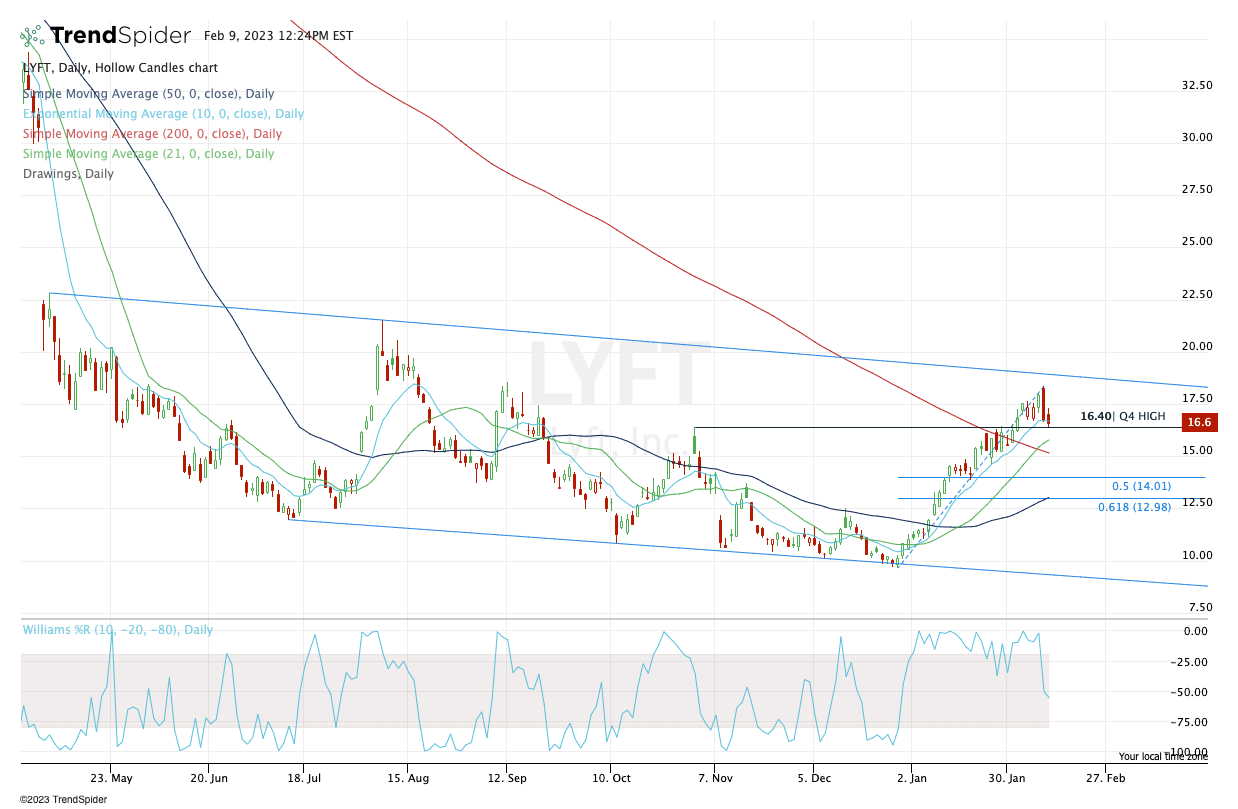Click the 12. Sep date axis label
The image size is (1238, 809).
[506, 777]
